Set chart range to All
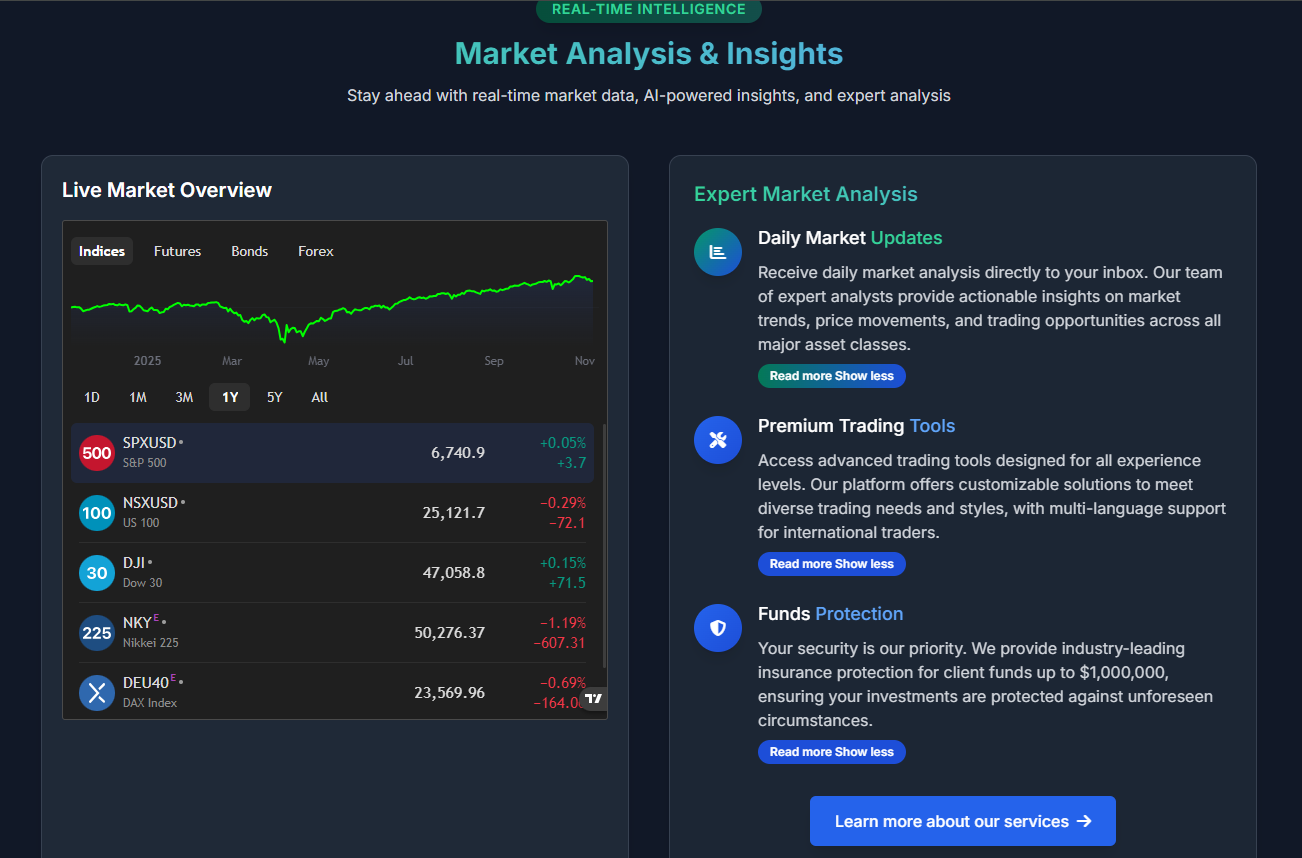 (320, 397)
